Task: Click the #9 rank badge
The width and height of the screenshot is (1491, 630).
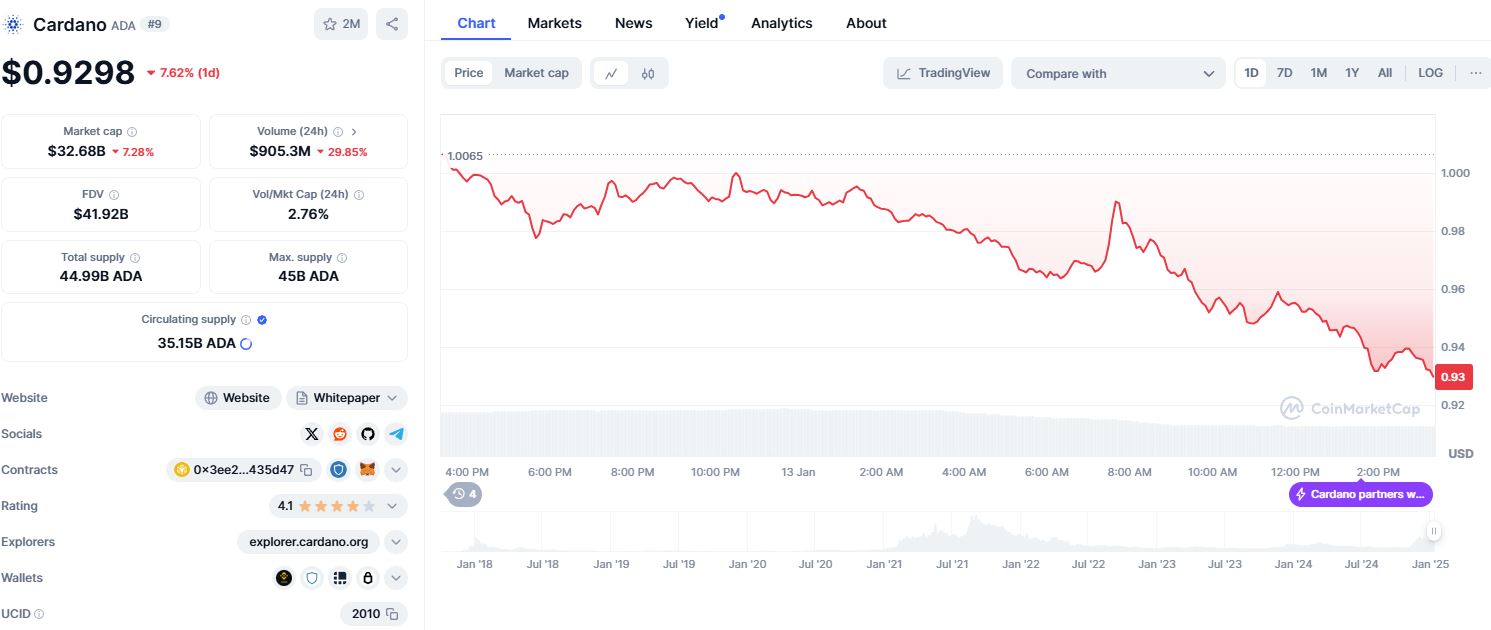Action: coord(155,24)
